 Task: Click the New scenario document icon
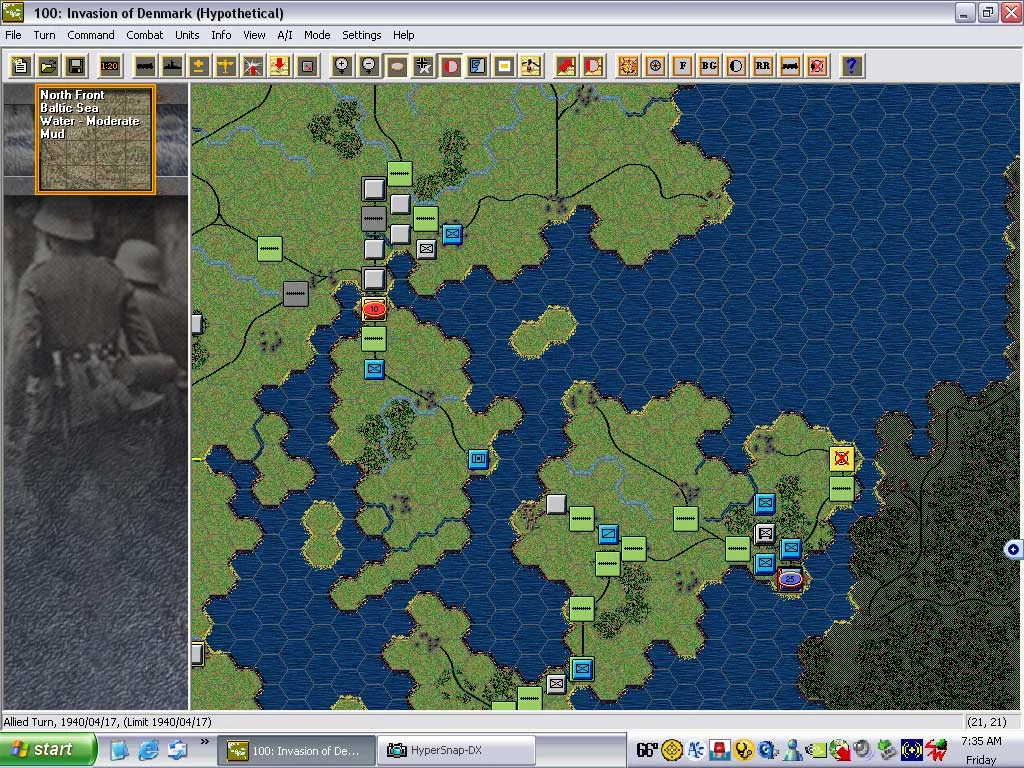[x=21, y=66]
